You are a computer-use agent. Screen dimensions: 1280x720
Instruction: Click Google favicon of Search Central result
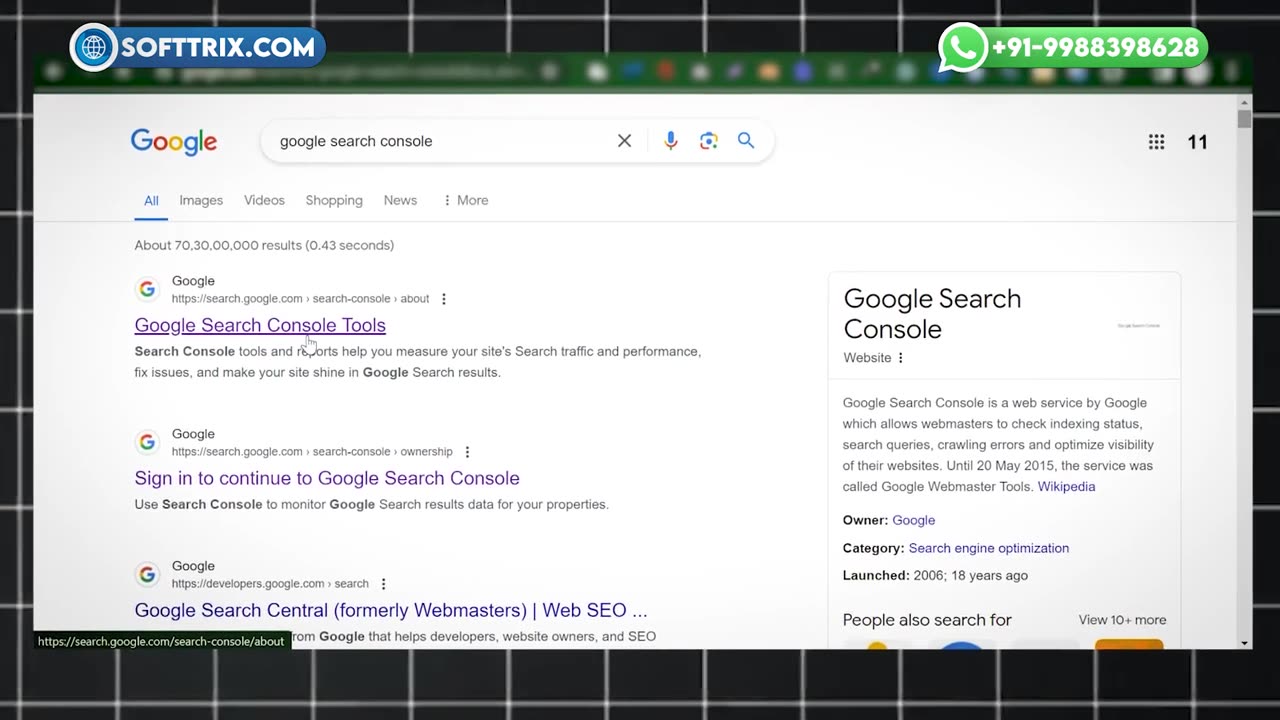tap(148, 574)
